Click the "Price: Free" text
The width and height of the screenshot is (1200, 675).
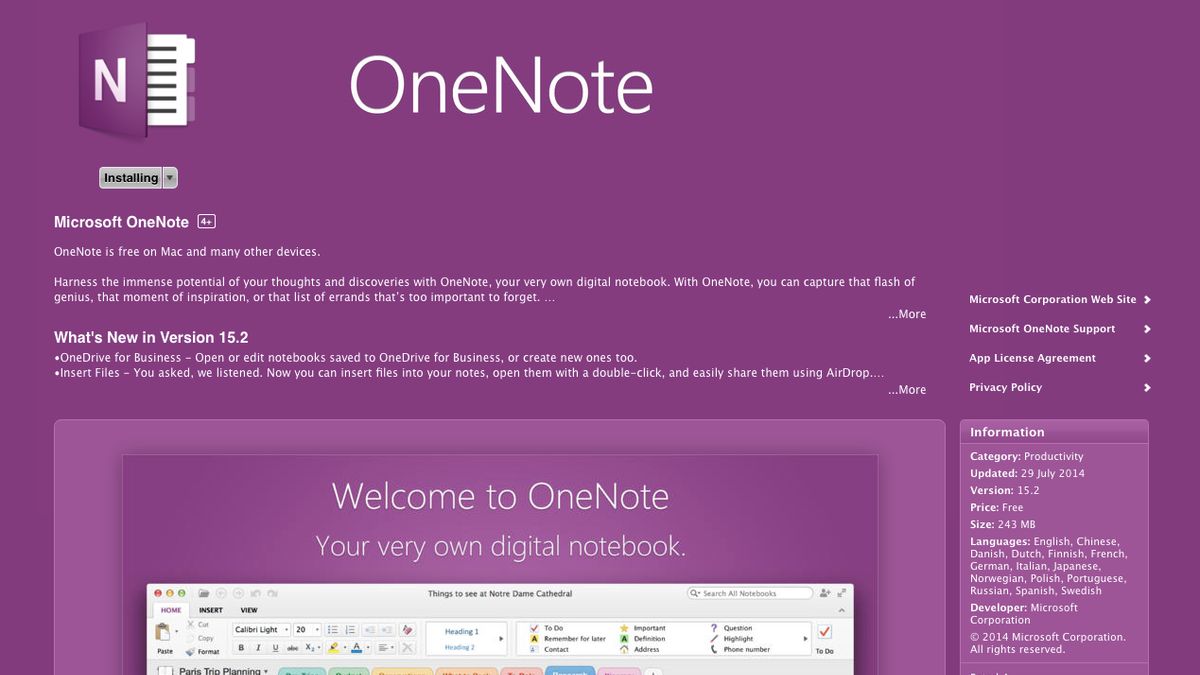pos(997,507)
